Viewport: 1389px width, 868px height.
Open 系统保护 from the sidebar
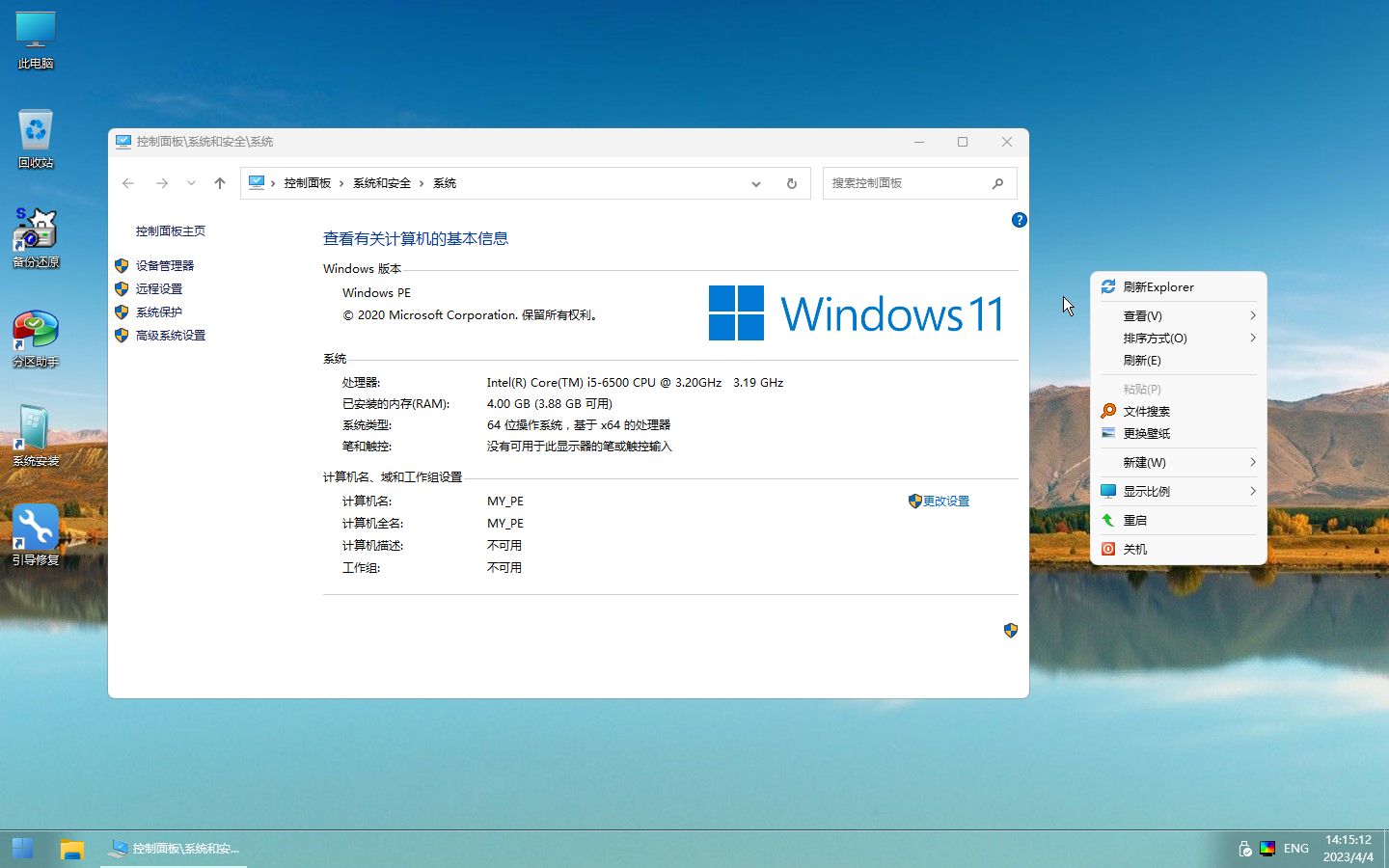159,312
